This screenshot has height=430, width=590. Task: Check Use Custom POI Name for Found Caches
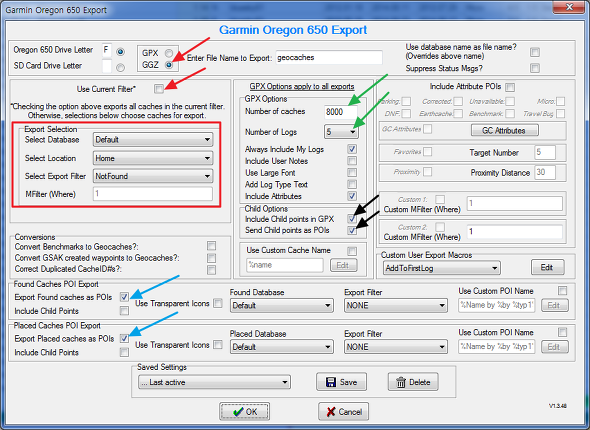click(562, 291)
